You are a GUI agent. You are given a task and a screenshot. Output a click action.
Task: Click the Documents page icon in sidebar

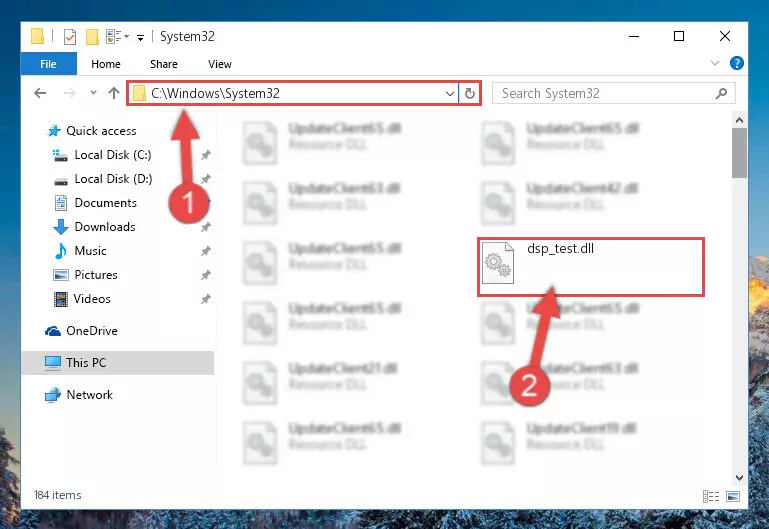(61, 203)
